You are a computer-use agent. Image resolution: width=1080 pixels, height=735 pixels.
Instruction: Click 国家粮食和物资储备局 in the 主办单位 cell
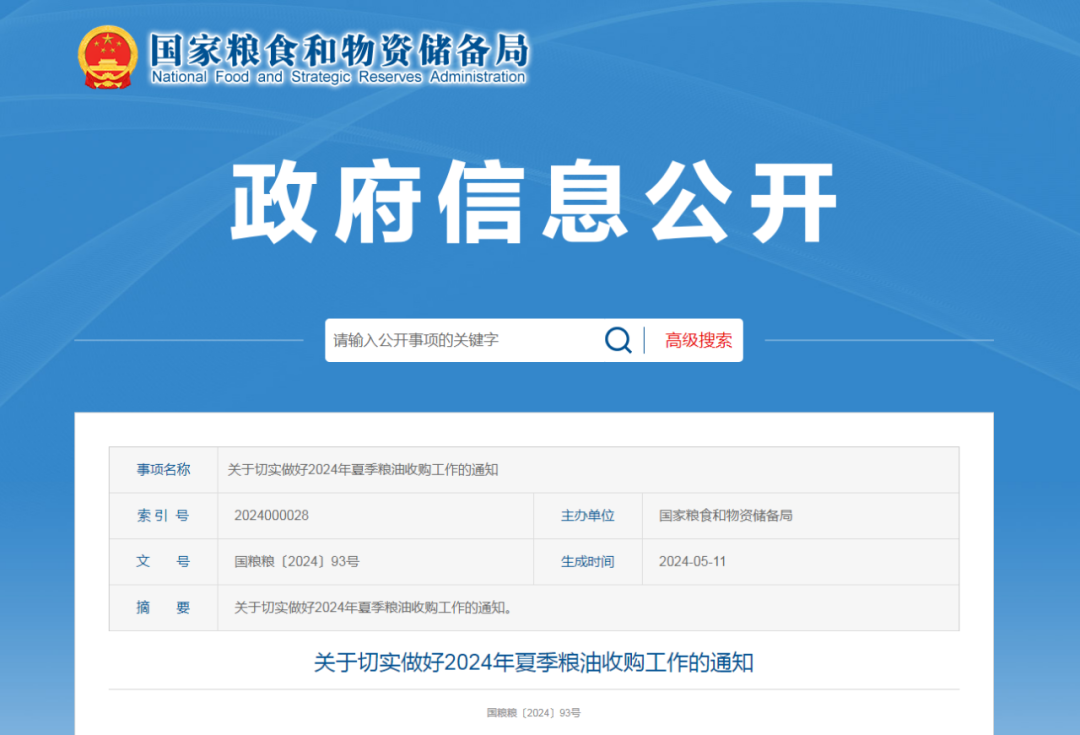tap(728, 515)
